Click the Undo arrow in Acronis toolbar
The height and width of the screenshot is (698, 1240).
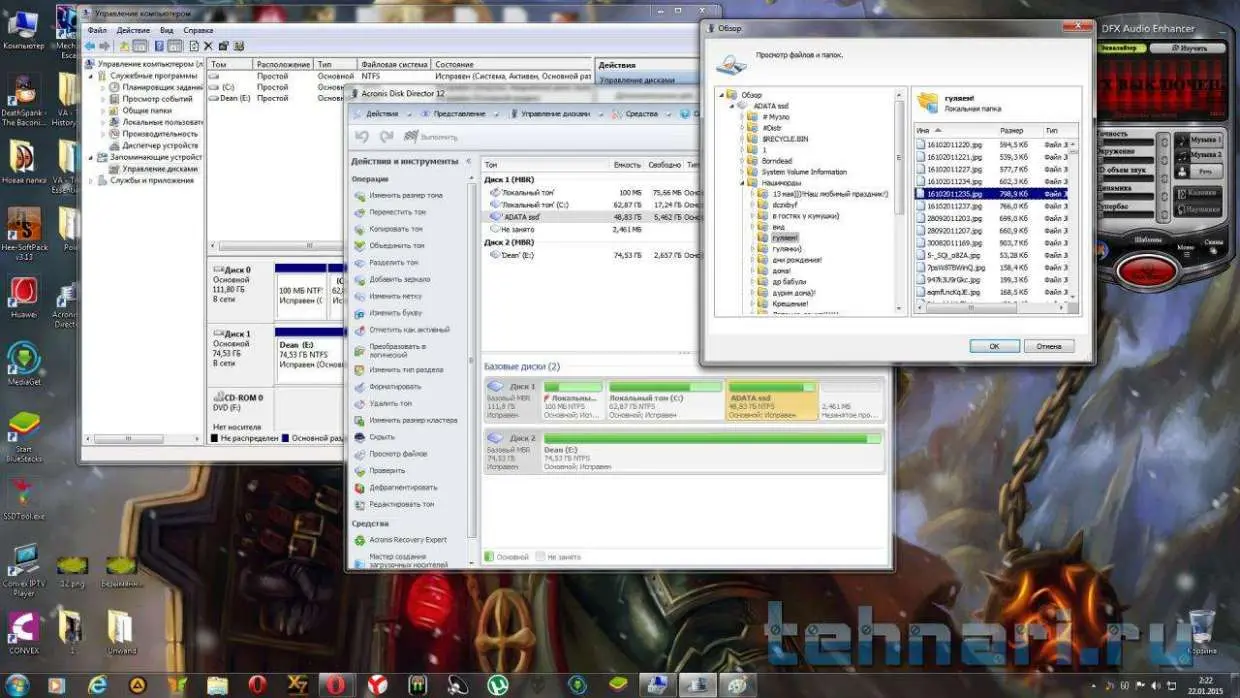[362, 137]
